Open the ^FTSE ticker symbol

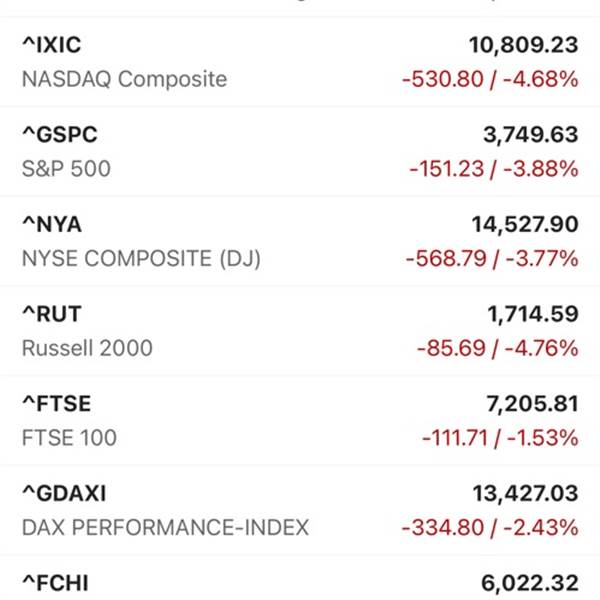coord(57,404)
